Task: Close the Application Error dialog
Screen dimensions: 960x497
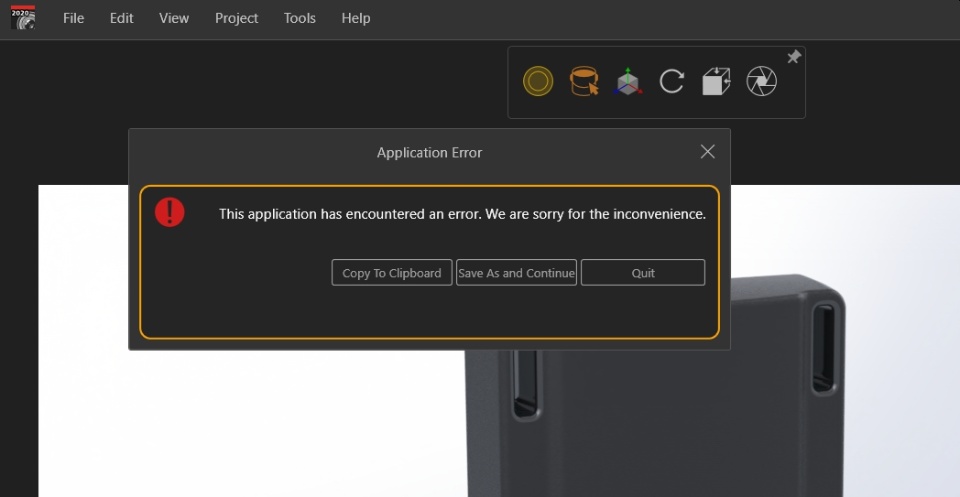Action: [708, 152]
